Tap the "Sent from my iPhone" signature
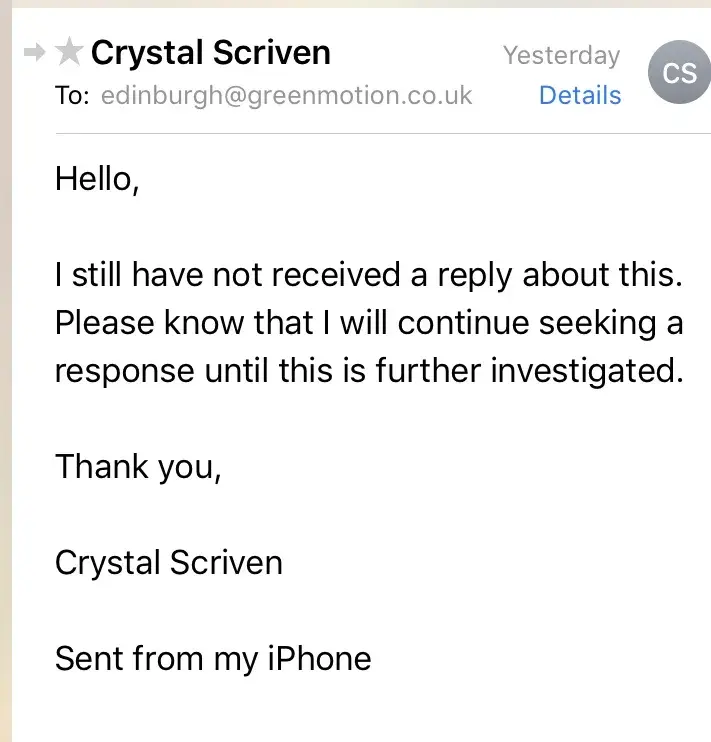Image resolution: width=711 pixels, height=742 pixels. pyautogui.click(x=213, y=659)
